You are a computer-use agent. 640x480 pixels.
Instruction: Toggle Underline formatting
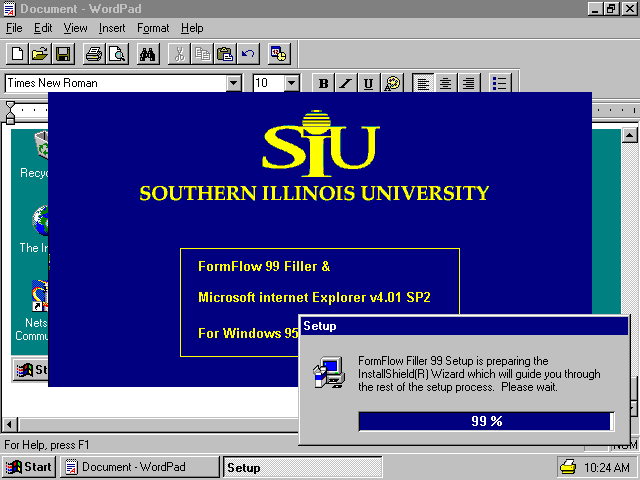(x=368, y=83)
